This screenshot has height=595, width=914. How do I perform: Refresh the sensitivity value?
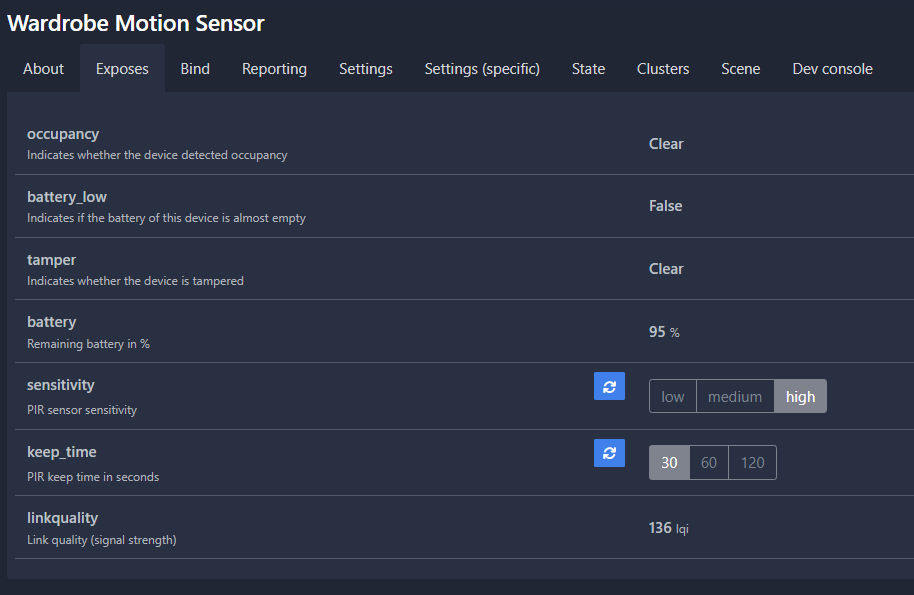[609, 386]
